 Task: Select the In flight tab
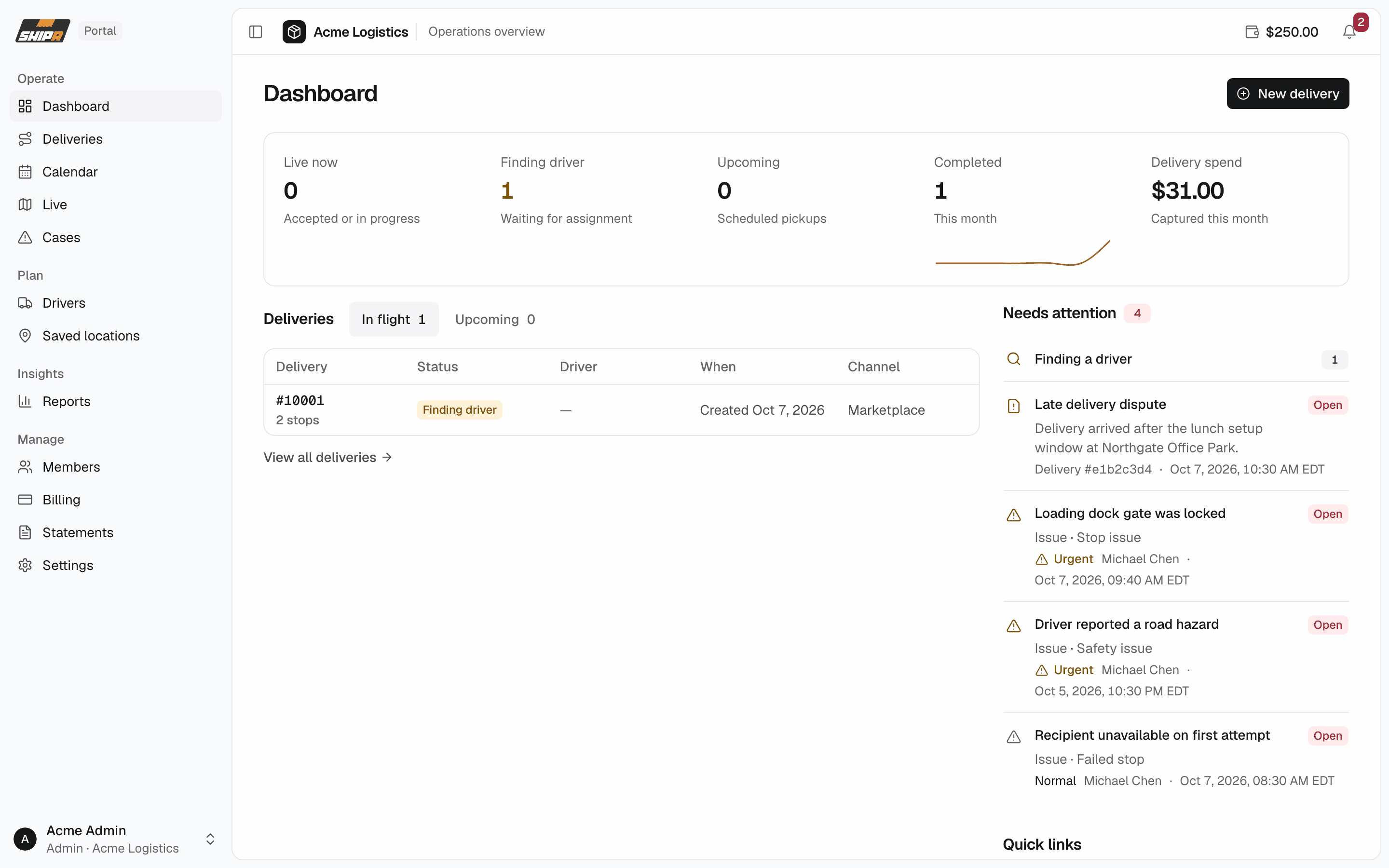(394, 319)
